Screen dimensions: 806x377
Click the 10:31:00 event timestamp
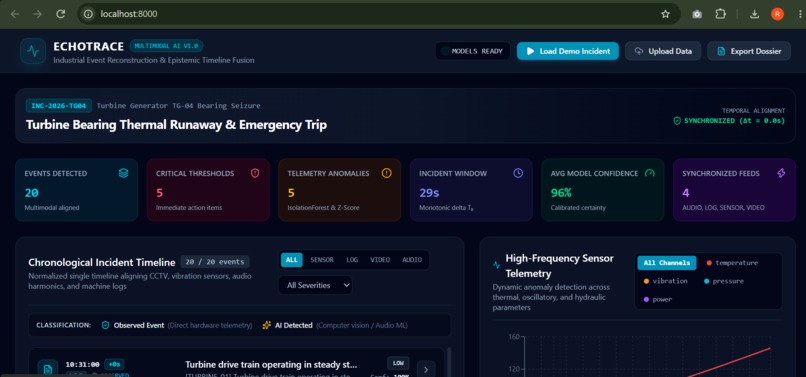pos(82,364)
